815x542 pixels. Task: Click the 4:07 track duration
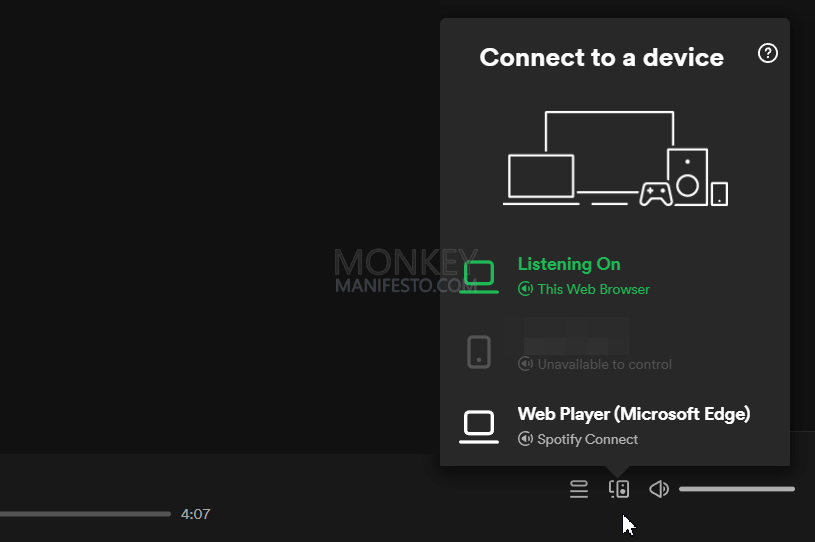coord(195,514)
